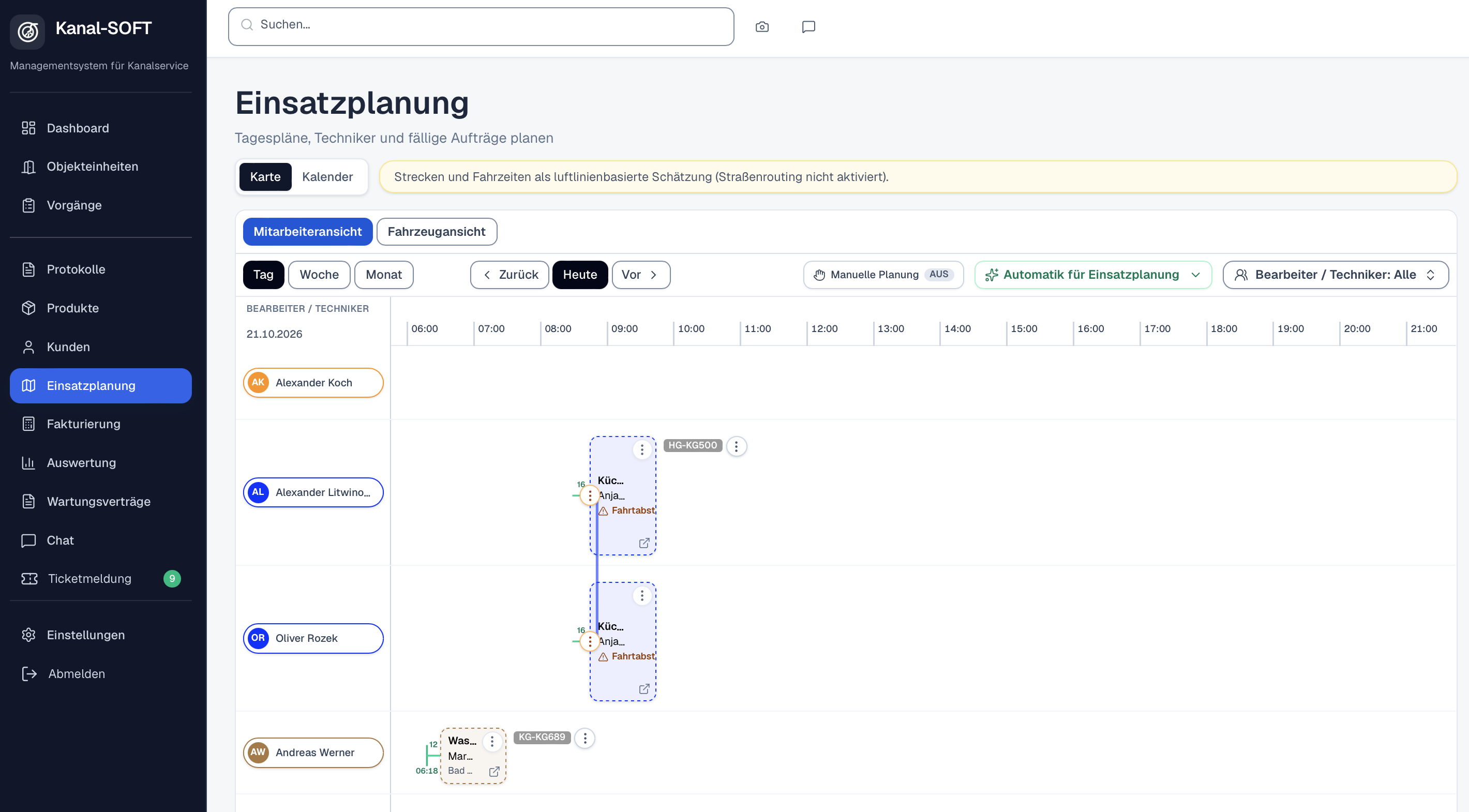Advance with Vor button

coord(641,275)
